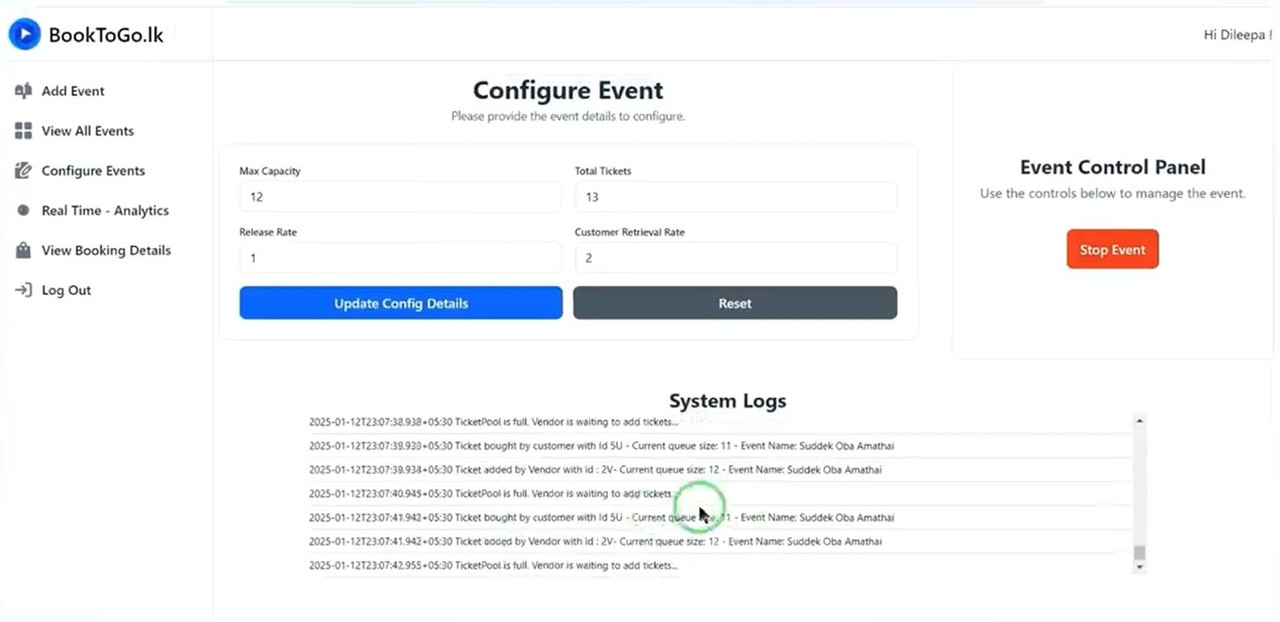The height and width of the screenshot is (622, 1280).
Task: Click 'Please provide the event details' subtitle
Action: (568, 117)
